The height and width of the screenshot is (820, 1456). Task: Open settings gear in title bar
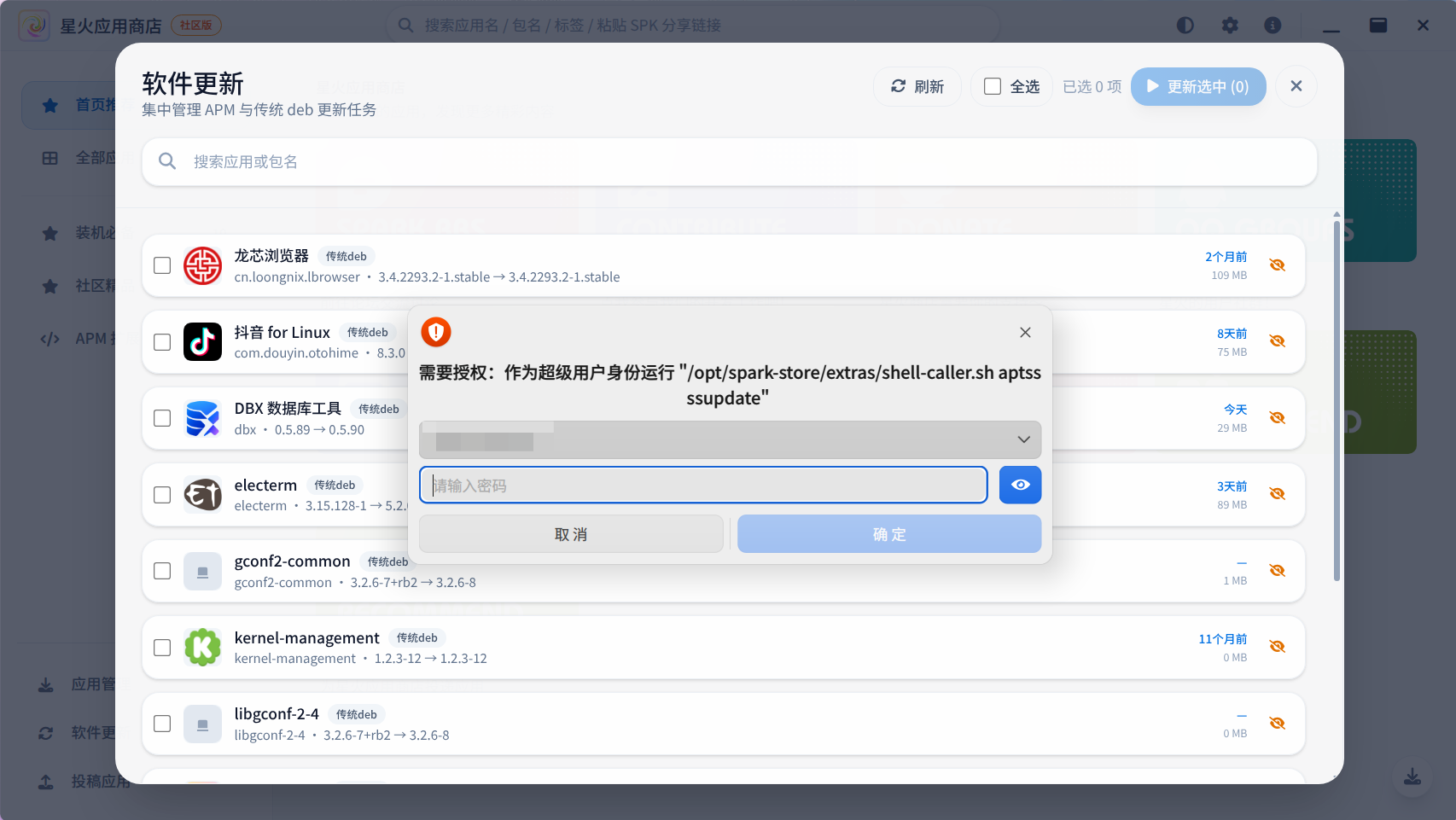click(x=1230, y=26)
